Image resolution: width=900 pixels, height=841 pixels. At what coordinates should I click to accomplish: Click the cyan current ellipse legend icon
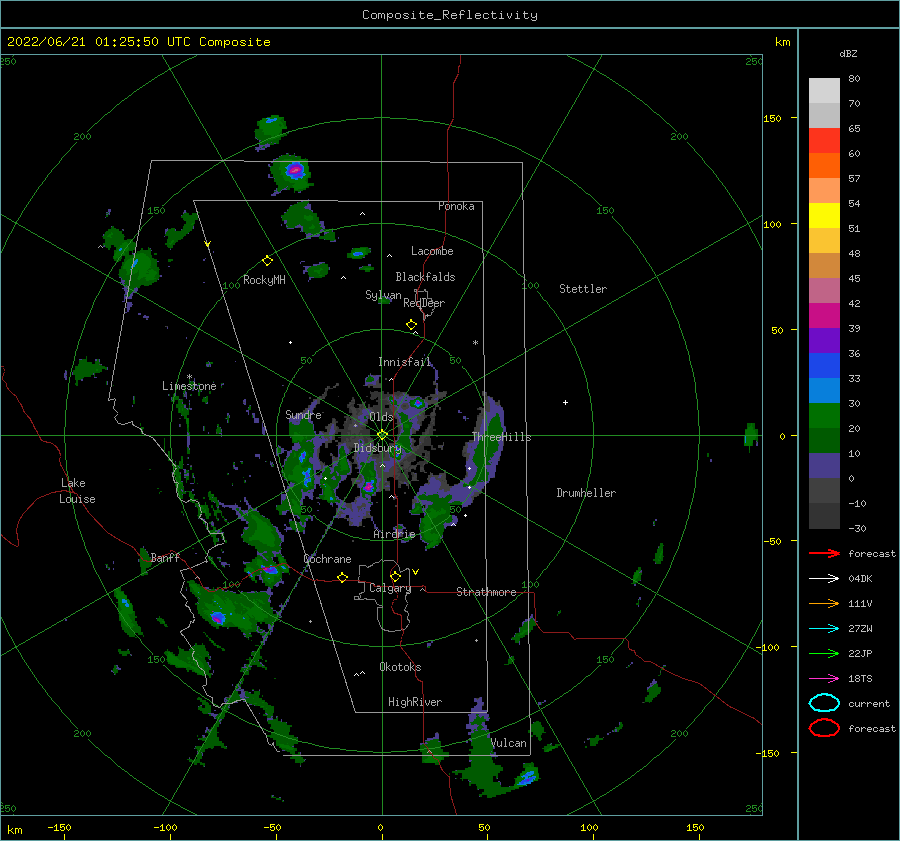[x=824, y=703]
